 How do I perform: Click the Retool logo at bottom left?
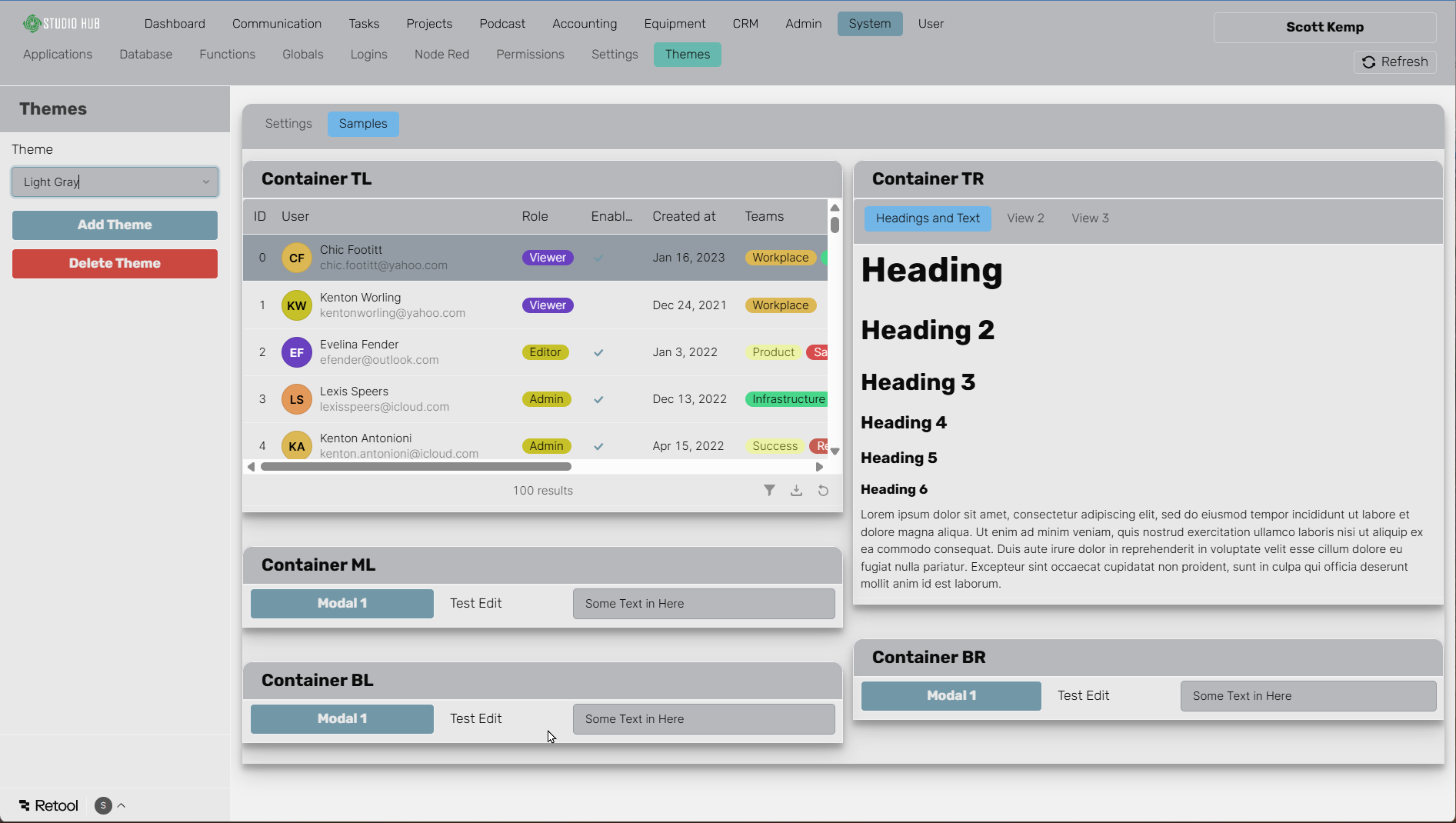tap(49, 805)
